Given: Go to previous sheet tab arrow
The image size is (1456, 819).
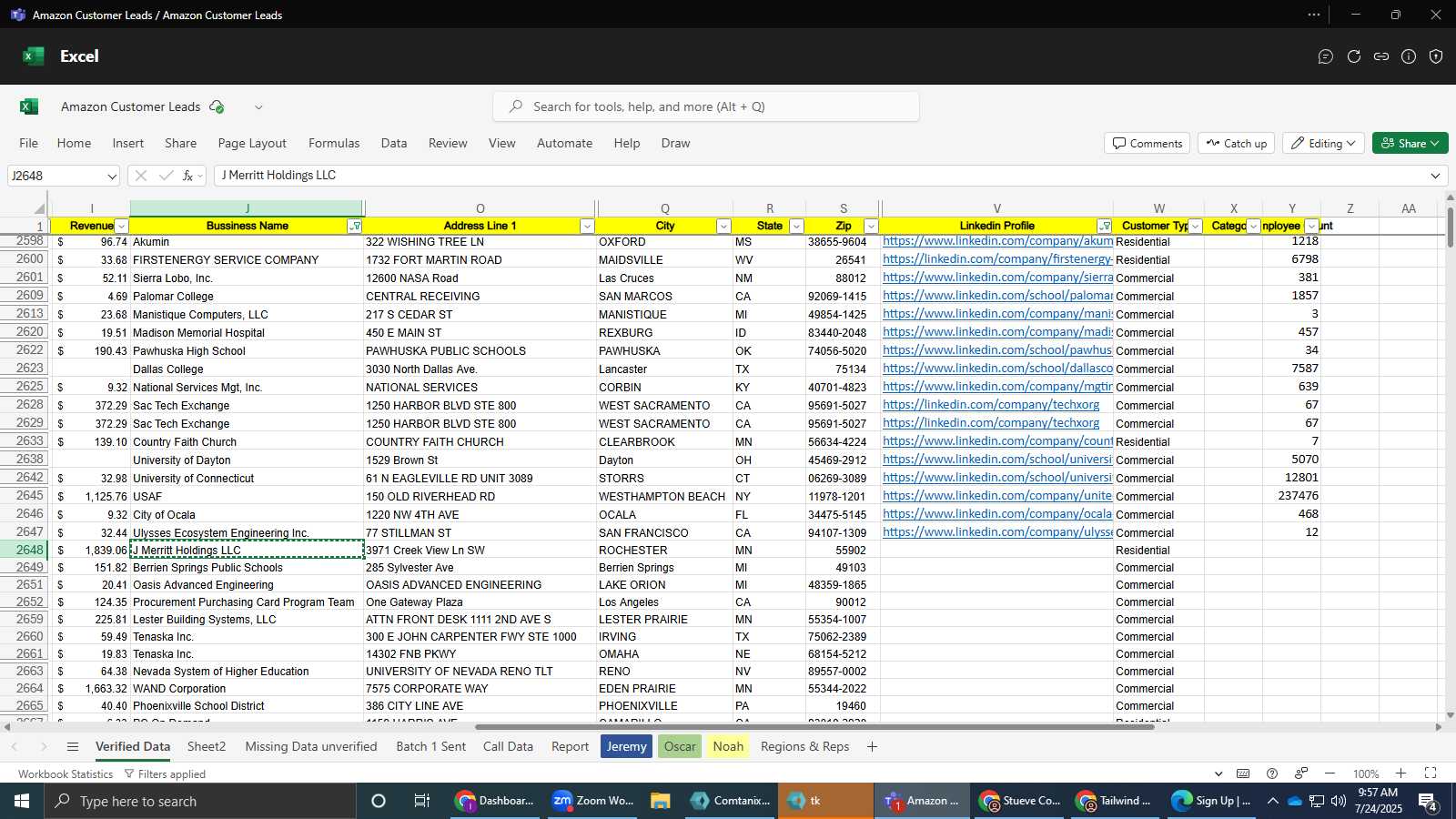Looking at the screenshot, I should click(x=15, y=746).
